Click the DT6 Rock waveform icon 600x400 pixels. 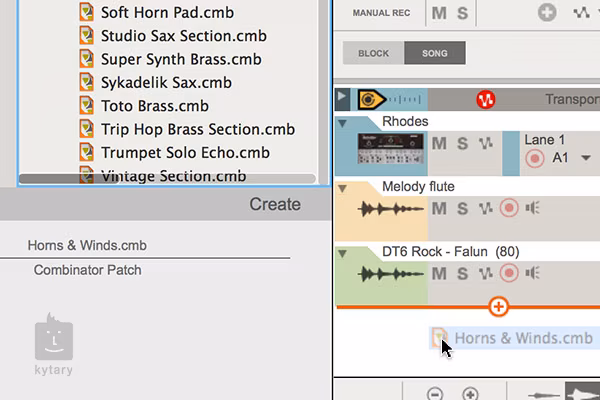coord(390,274)
